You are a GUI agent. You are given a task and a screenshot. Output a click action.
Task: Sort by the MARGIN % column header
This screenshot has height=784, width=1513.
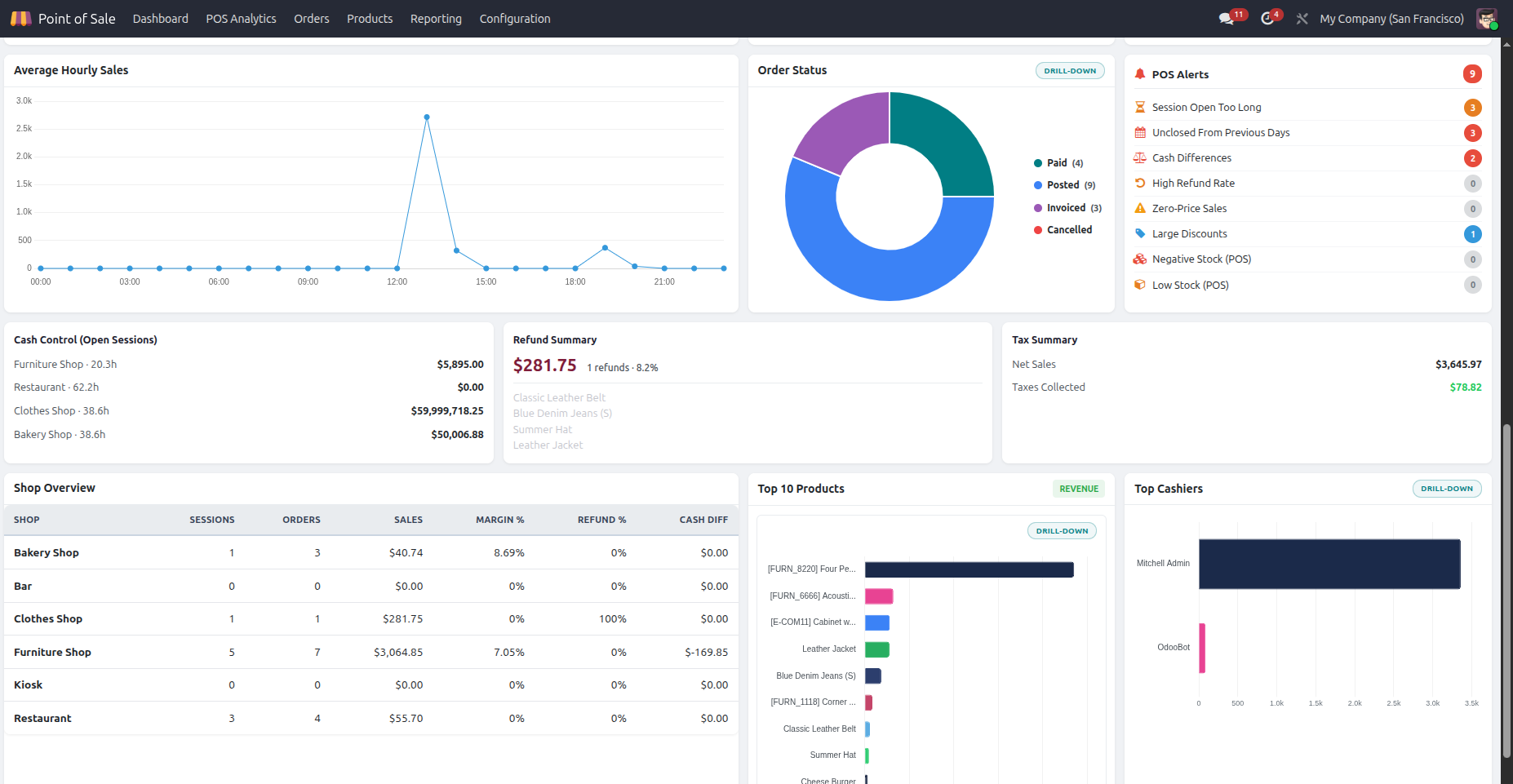pos(500,520)
